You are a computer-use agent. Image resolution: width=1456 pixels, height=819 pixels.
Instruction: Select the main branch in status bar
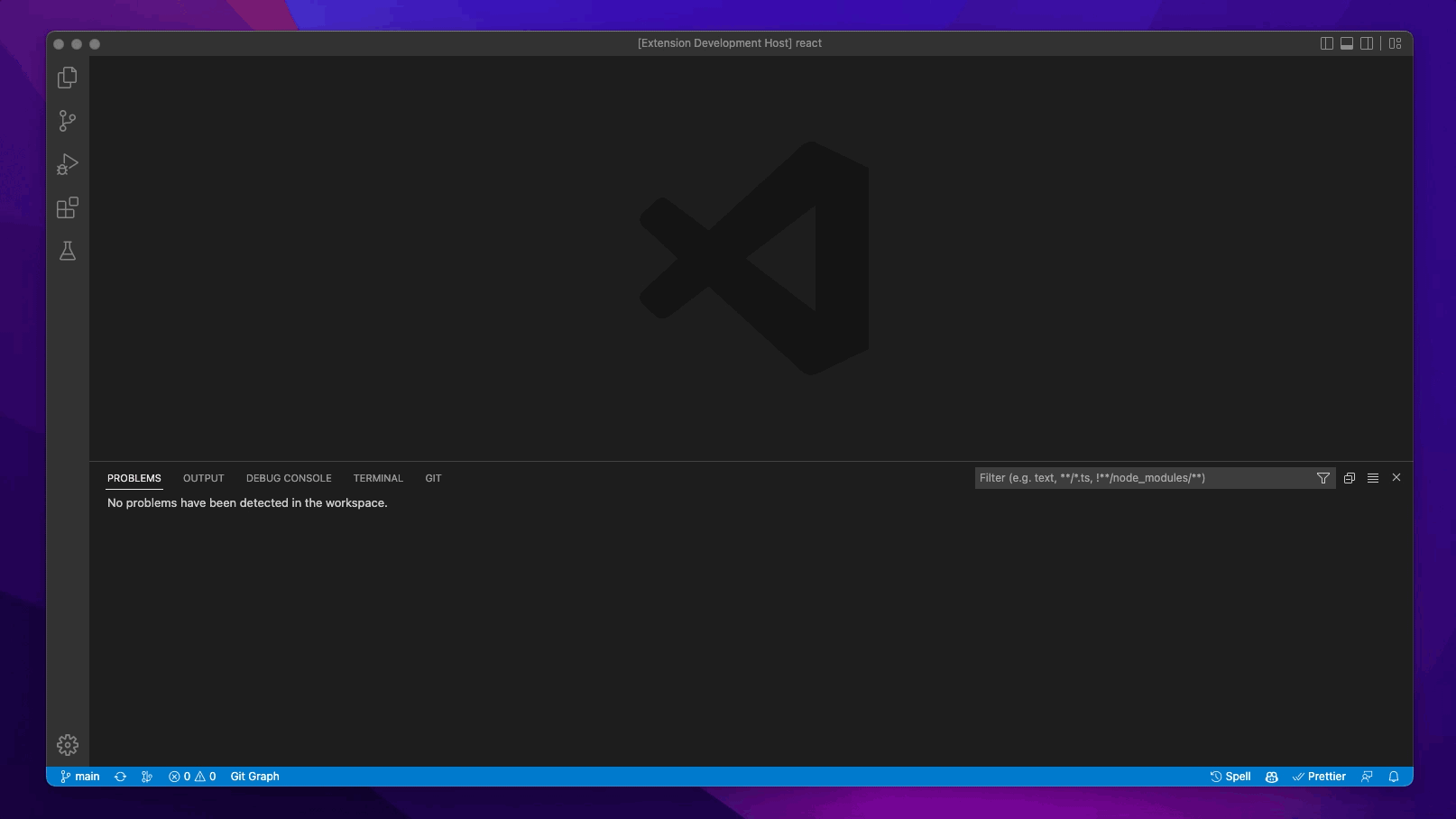(x=79, y=777)
